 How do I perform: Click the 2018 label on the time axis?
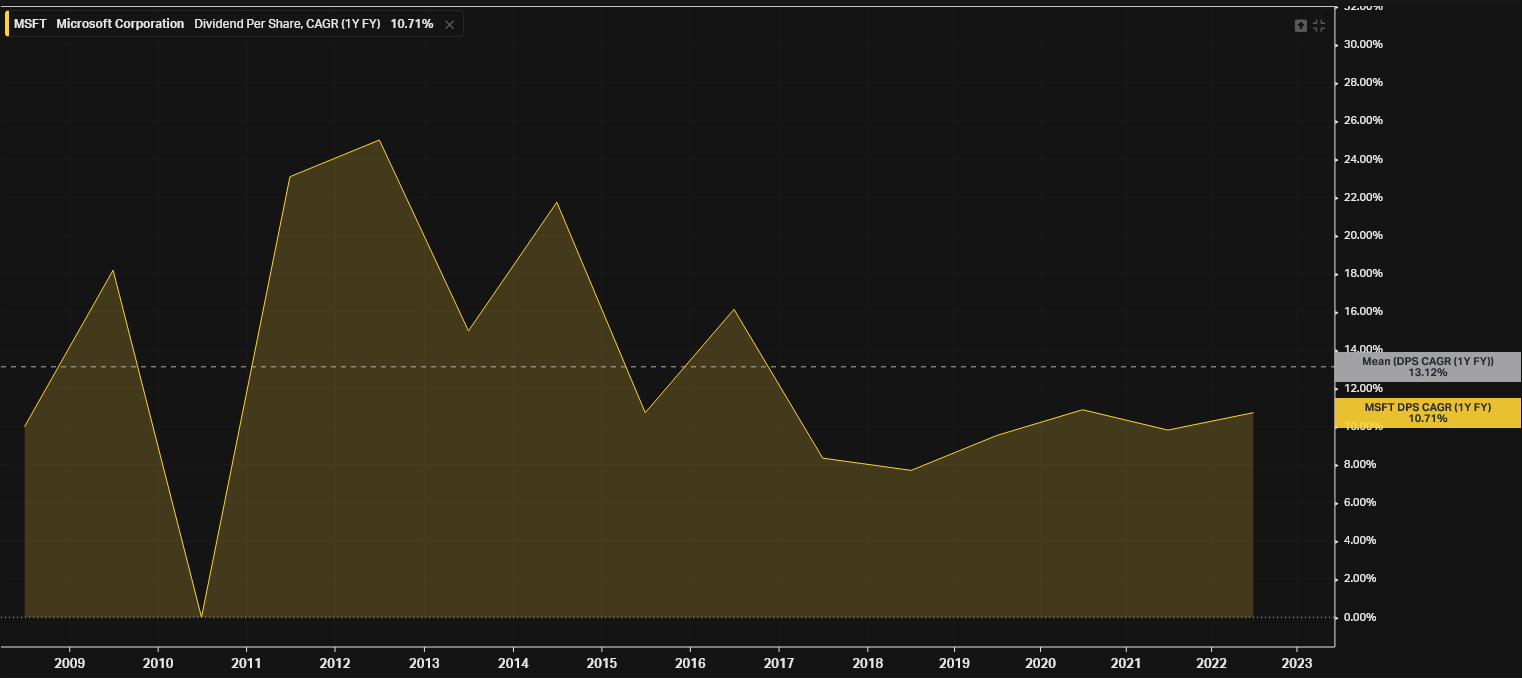point(867,663)
